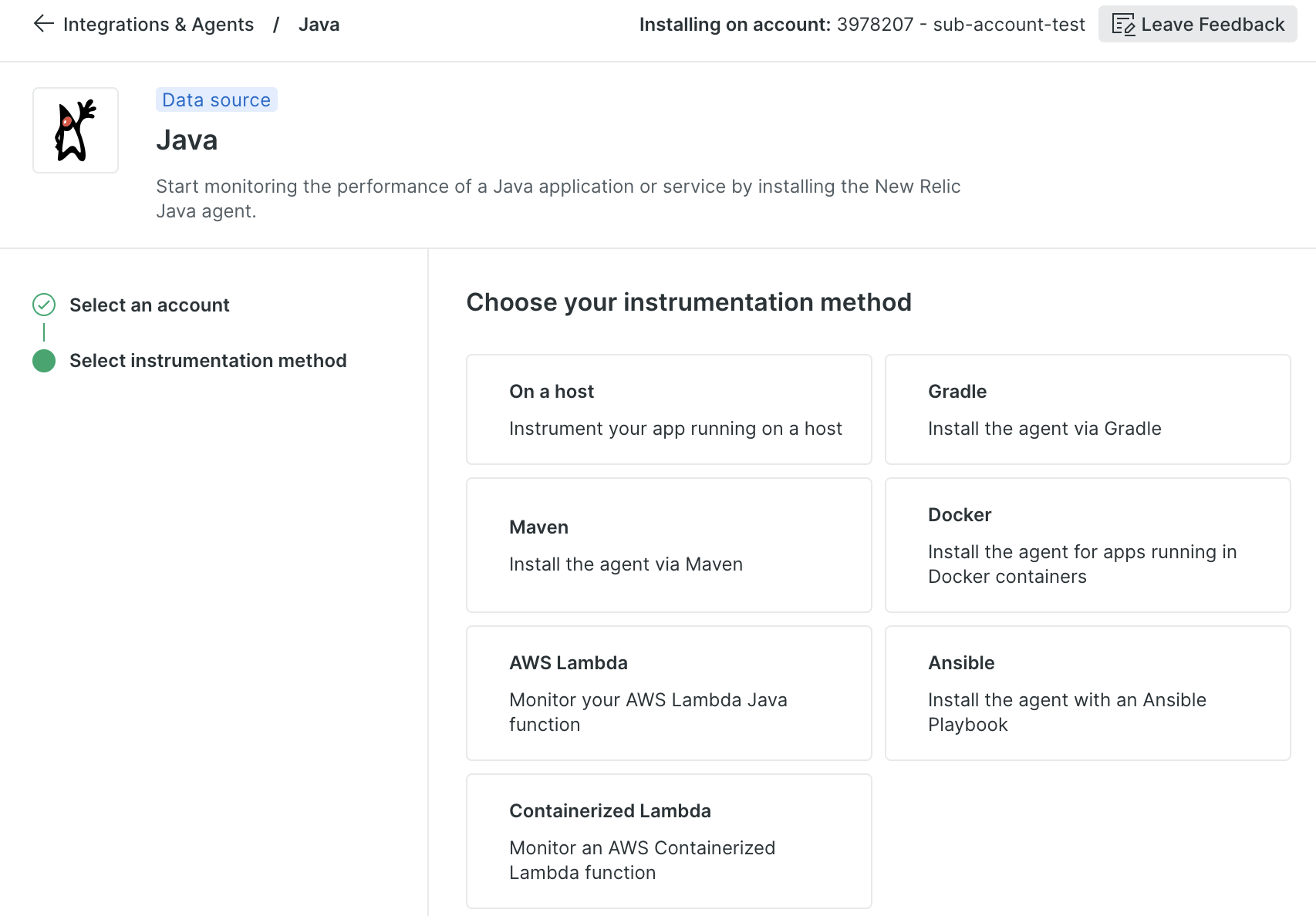Click the Data source tag
The image size is (1316, 916).
[216, 100]
